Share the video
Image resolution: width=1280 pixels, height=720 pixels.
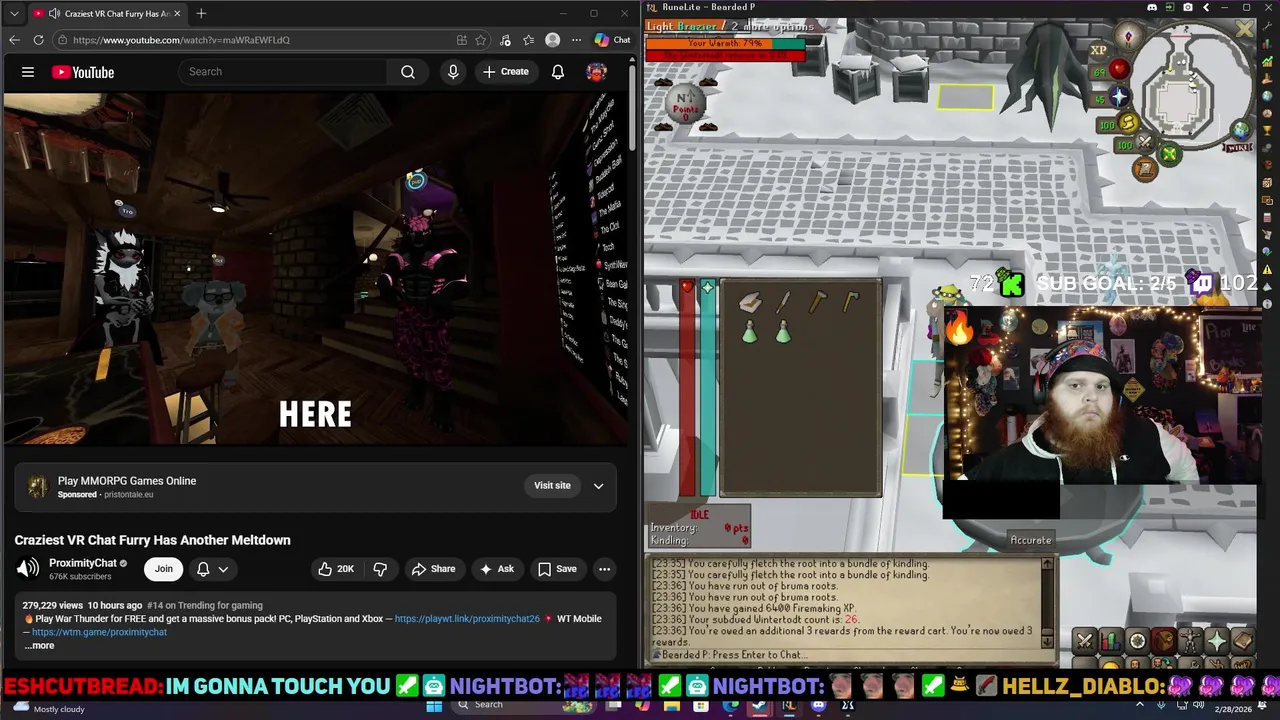pos(433,569)
